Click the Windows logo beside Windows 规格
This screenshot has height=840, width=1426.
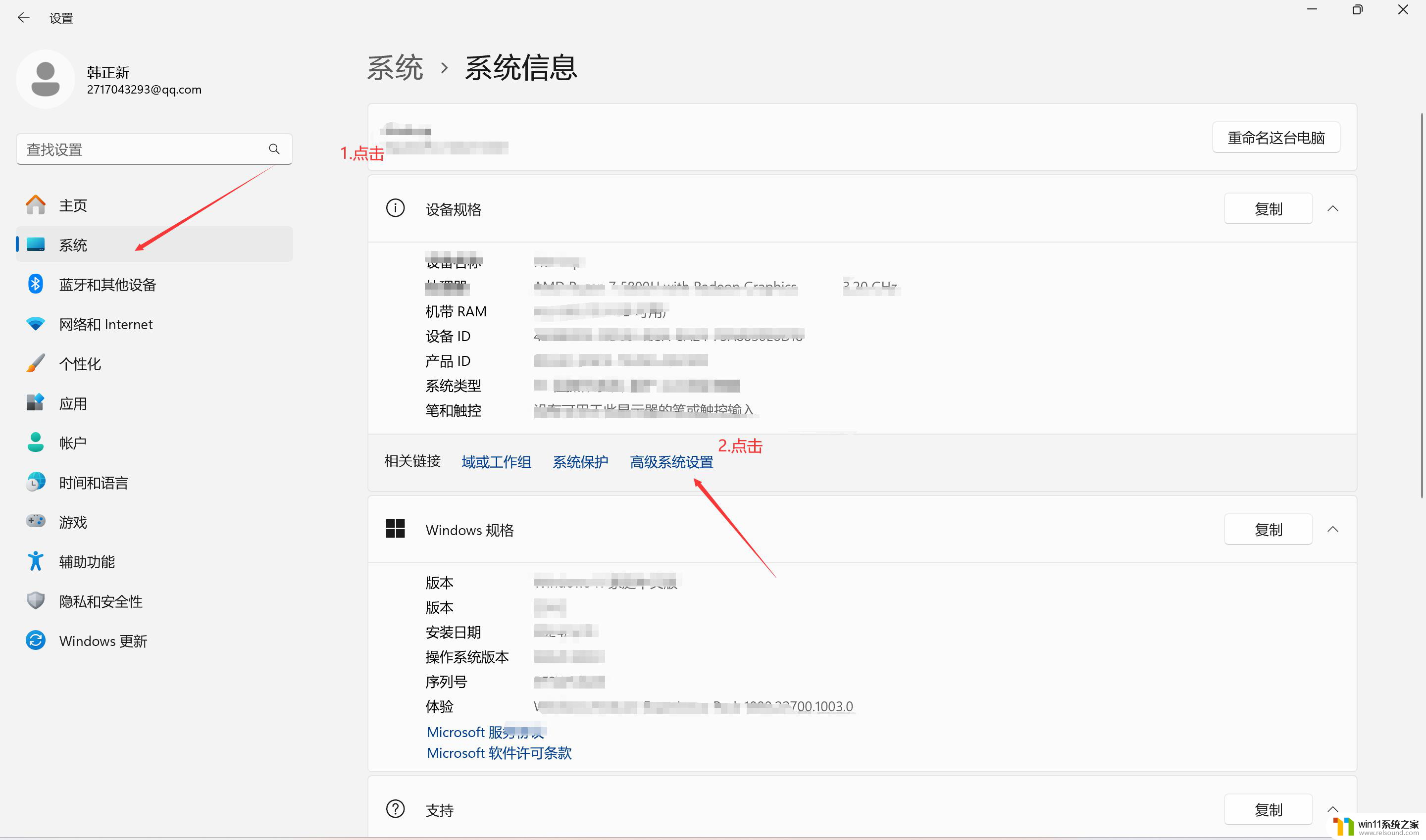click(x=395, y=529)
